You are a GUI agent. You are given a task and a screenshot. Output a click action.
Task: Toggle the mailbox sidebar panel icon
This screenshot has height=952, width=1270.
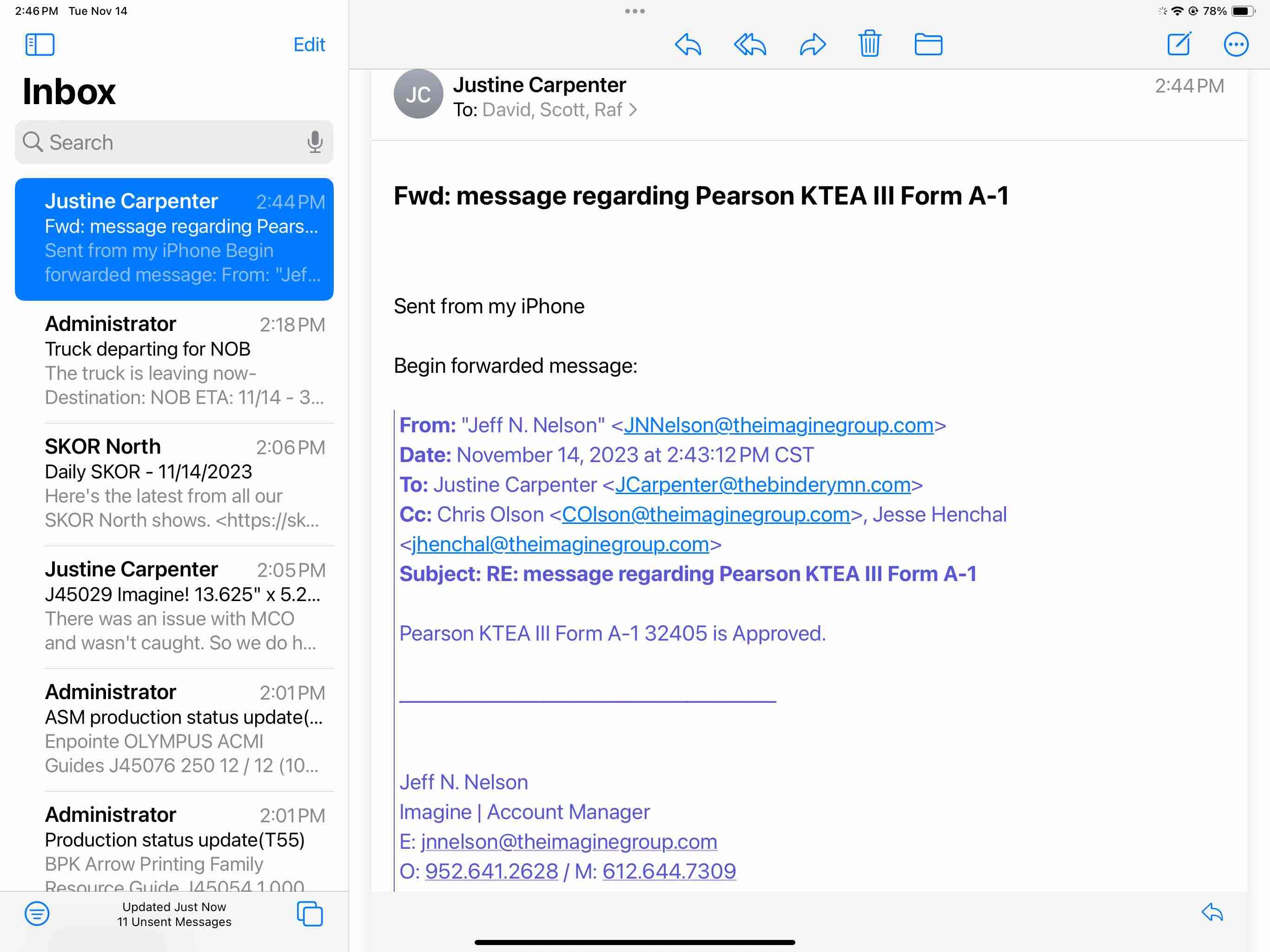click(x=40, y=44)
